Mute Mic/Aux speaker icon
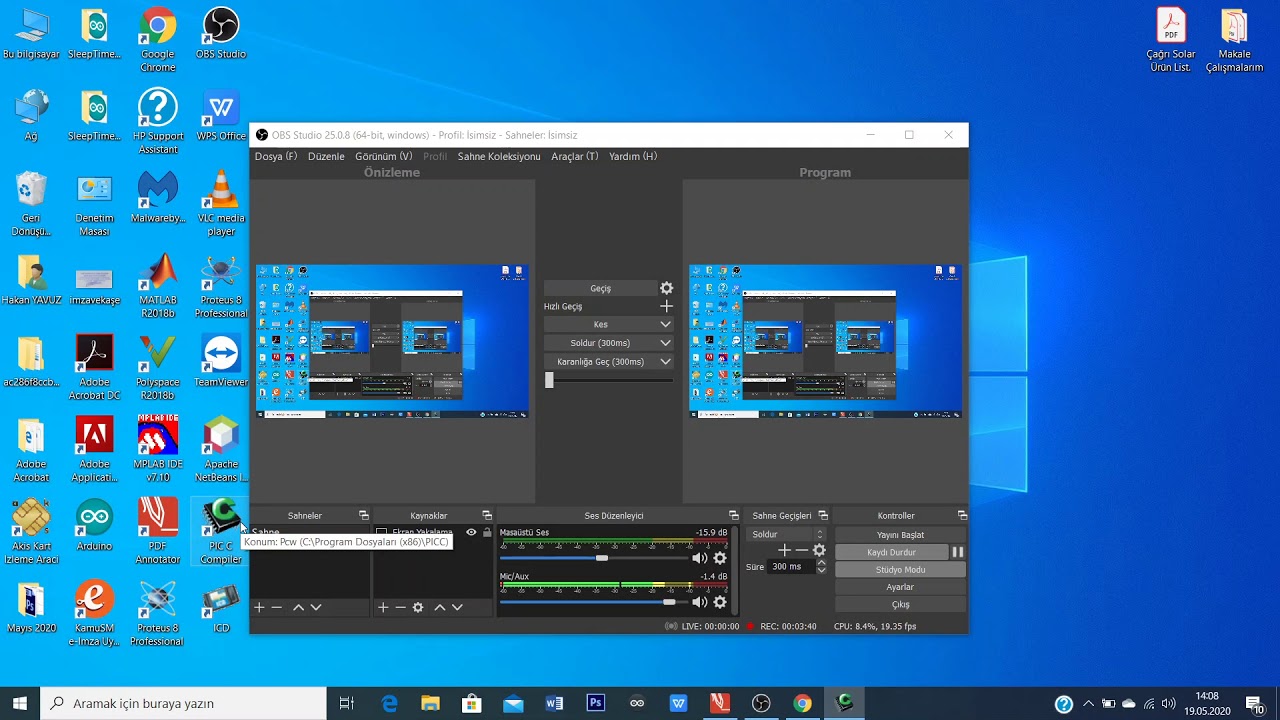This screenshot has width=1280, height=720. pyautogui.click(x=700, y=602)
